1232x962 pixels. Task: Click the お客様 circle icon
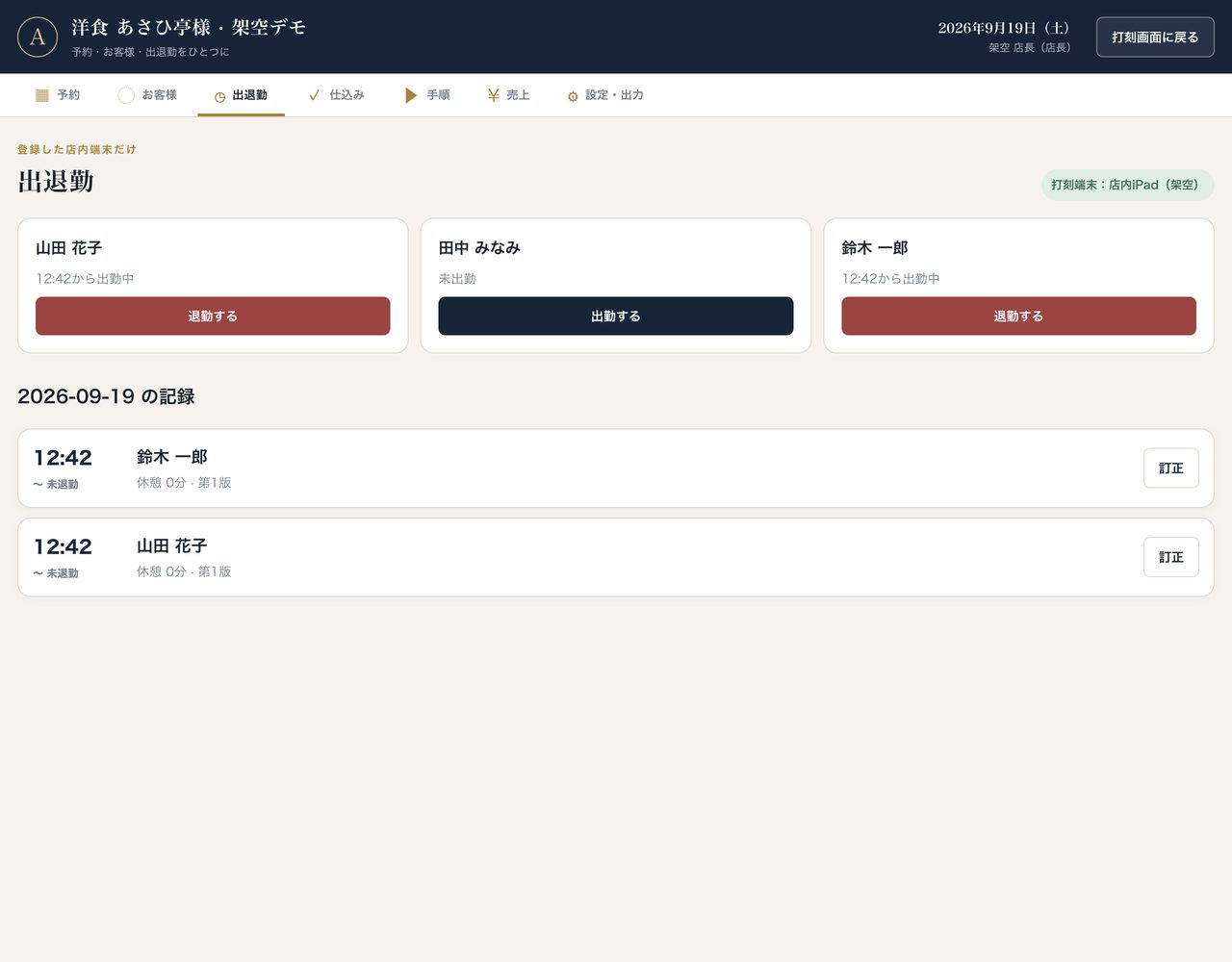[x=126, y=95]
